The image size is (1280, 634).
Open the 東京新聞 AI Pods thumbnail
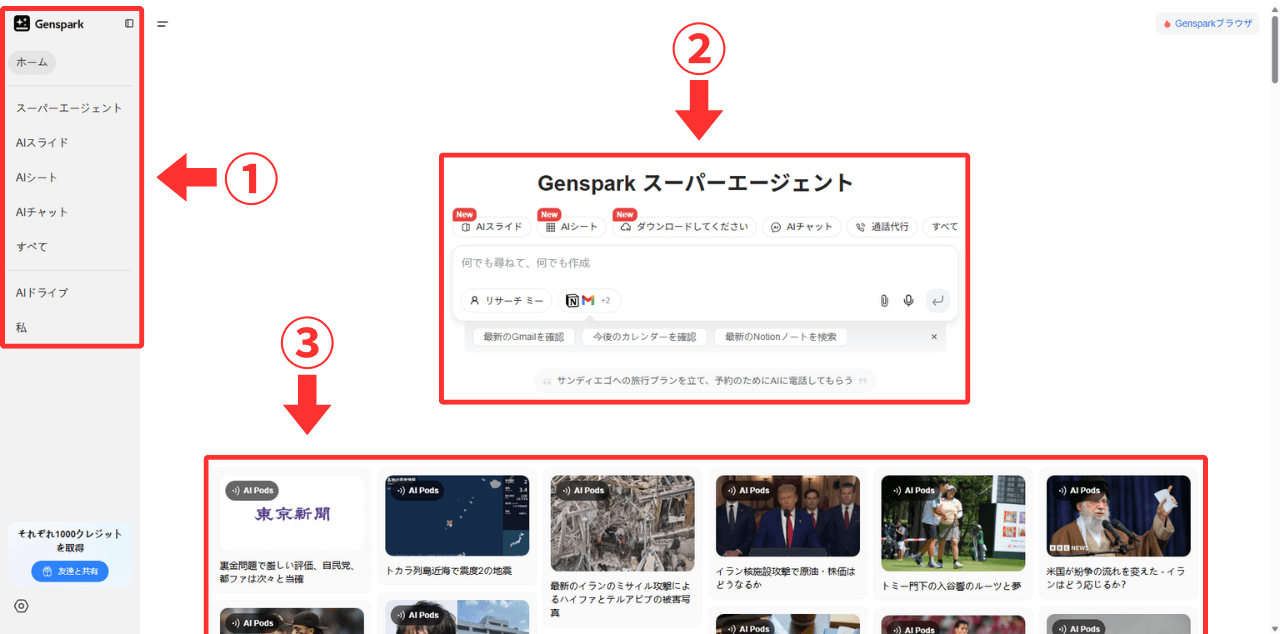pos(292,512)
